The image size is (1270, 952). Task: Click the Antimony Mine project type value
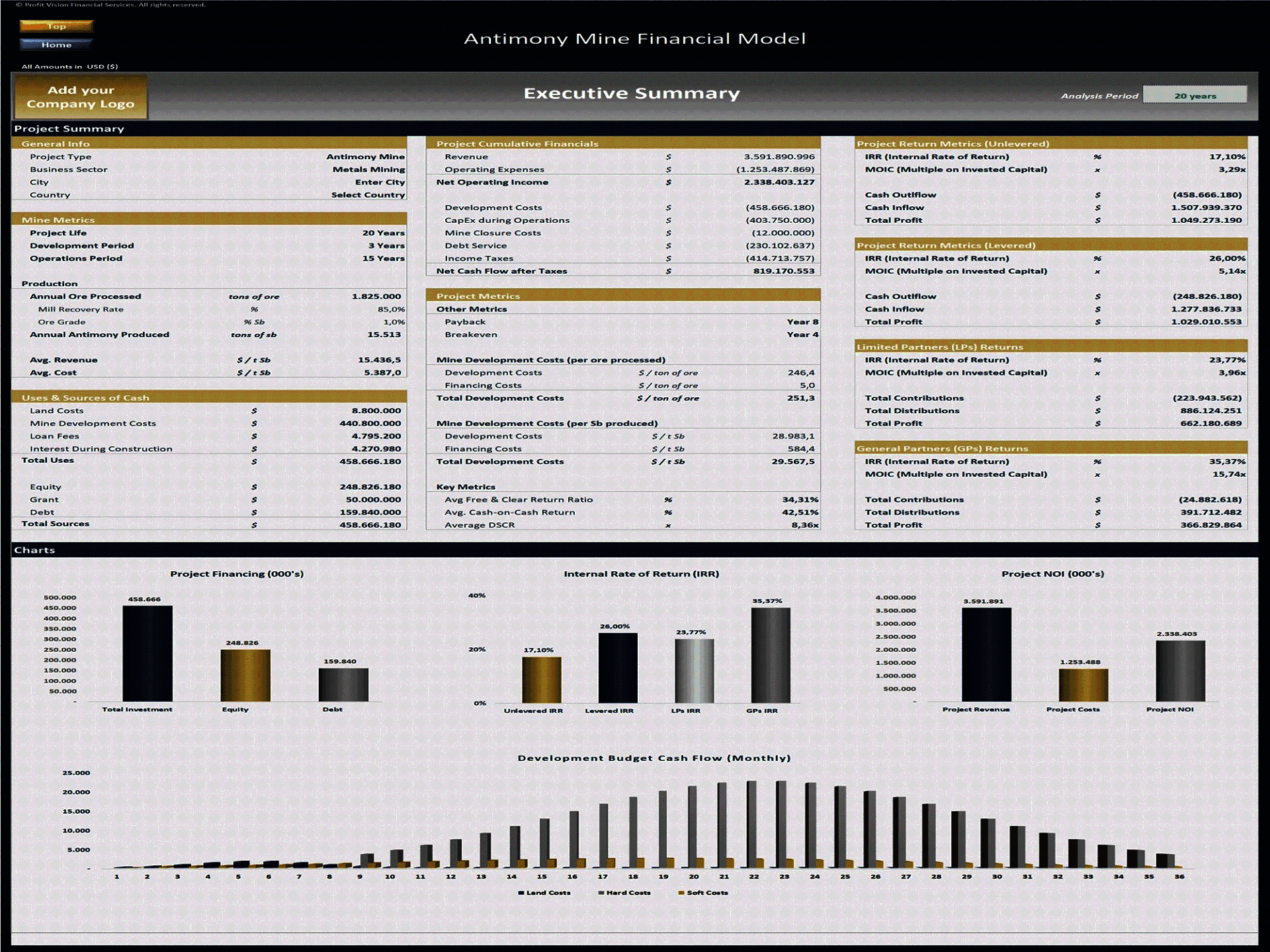point(365,157)
